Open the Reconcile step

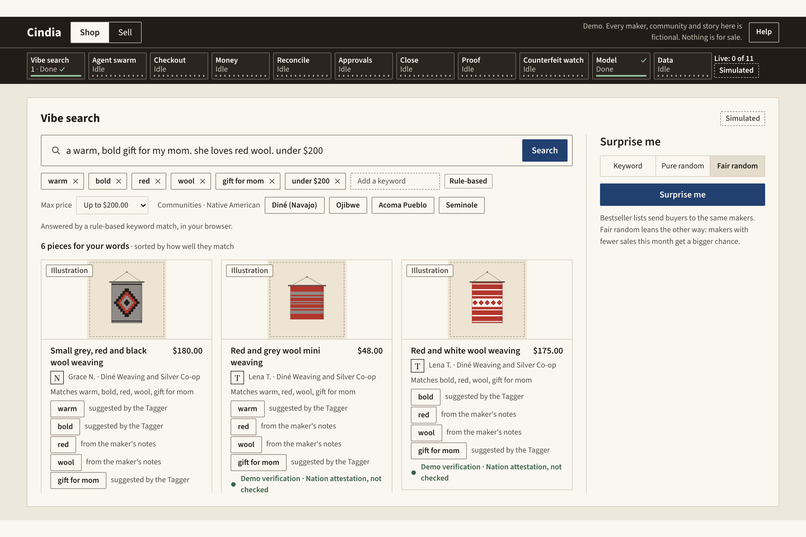coord(302,65)
